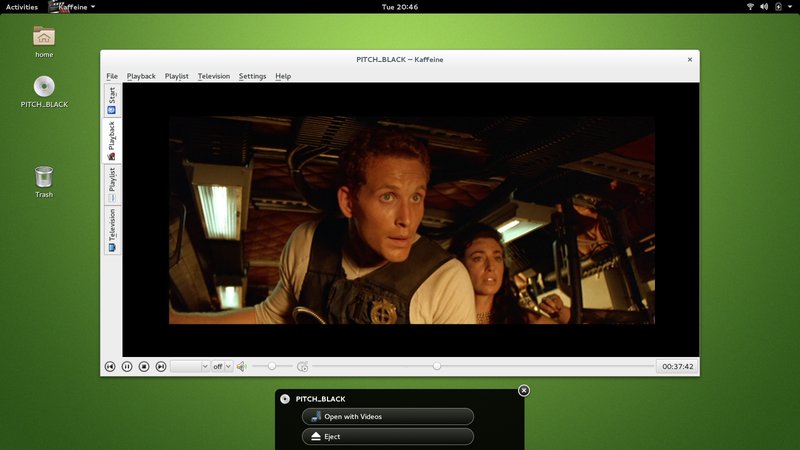Open the empty audio channel dropdown

[x=190, y=366]
